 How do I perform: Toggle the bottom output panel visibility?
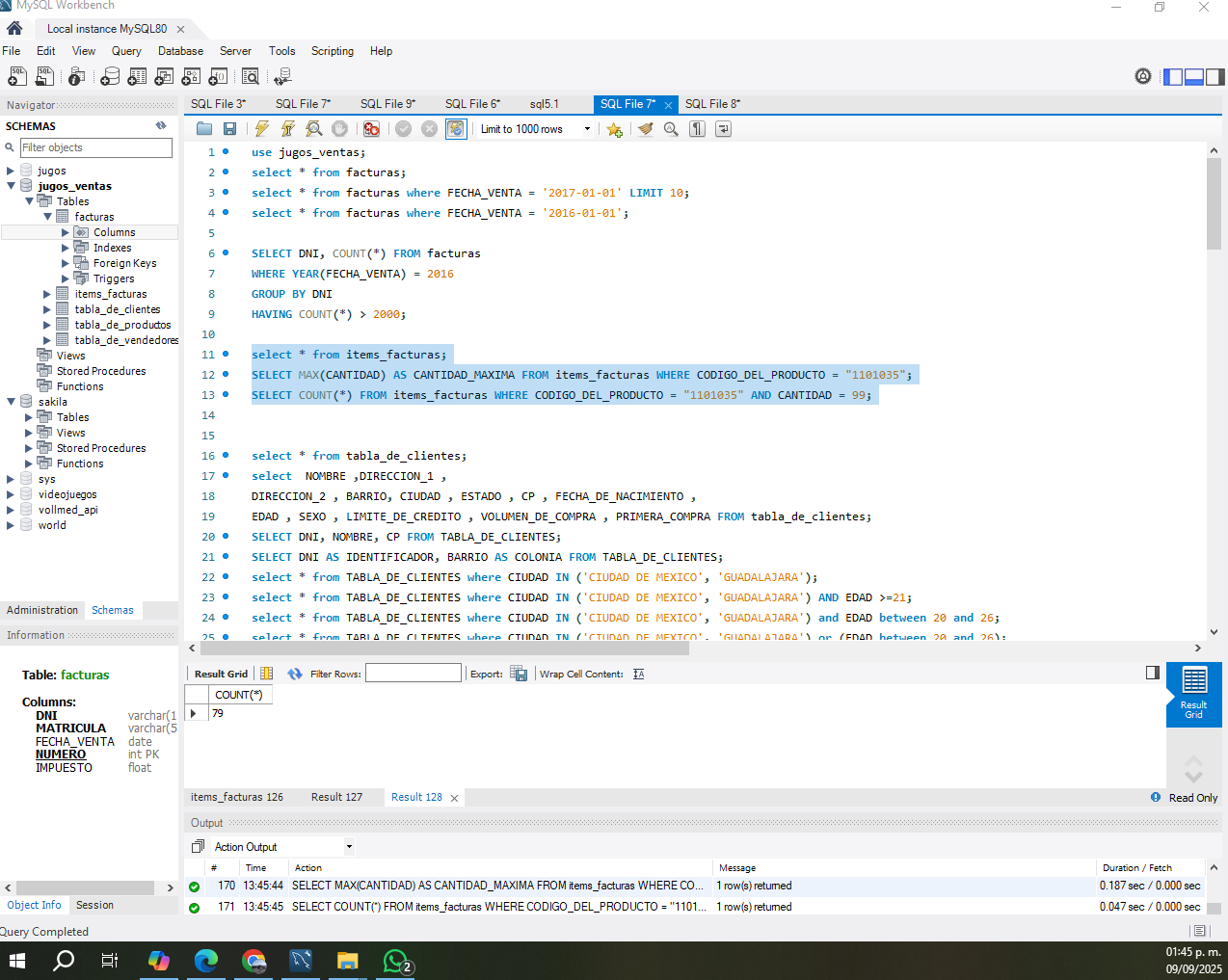1194,77
